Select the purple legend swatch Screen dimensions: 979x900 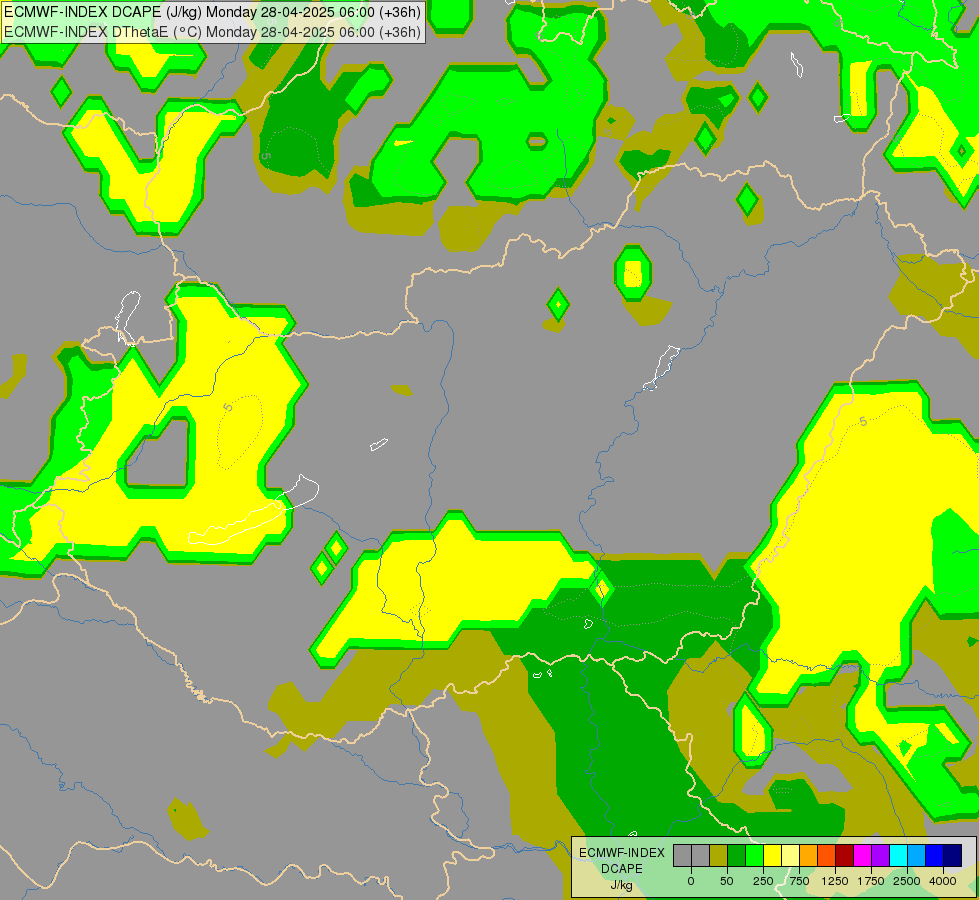tap(880, 855)
